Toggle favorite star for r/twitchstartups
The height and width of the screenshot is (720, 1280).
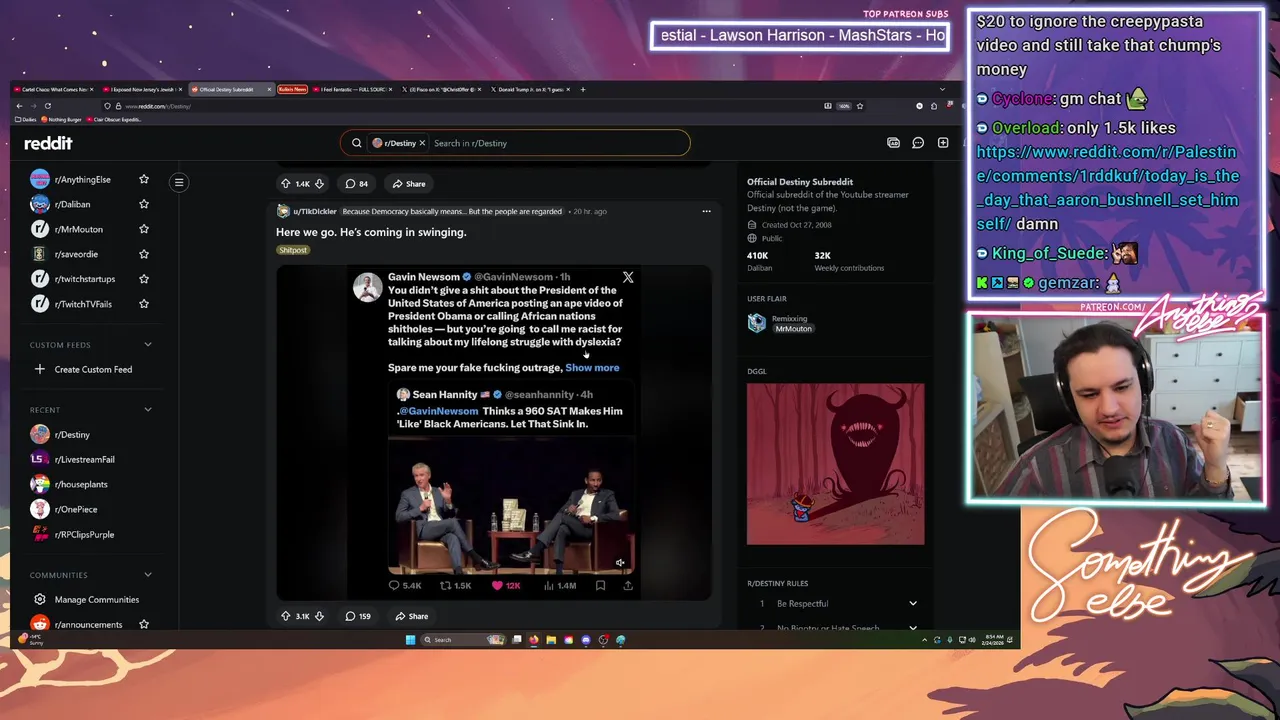click(x=144, y=279)
